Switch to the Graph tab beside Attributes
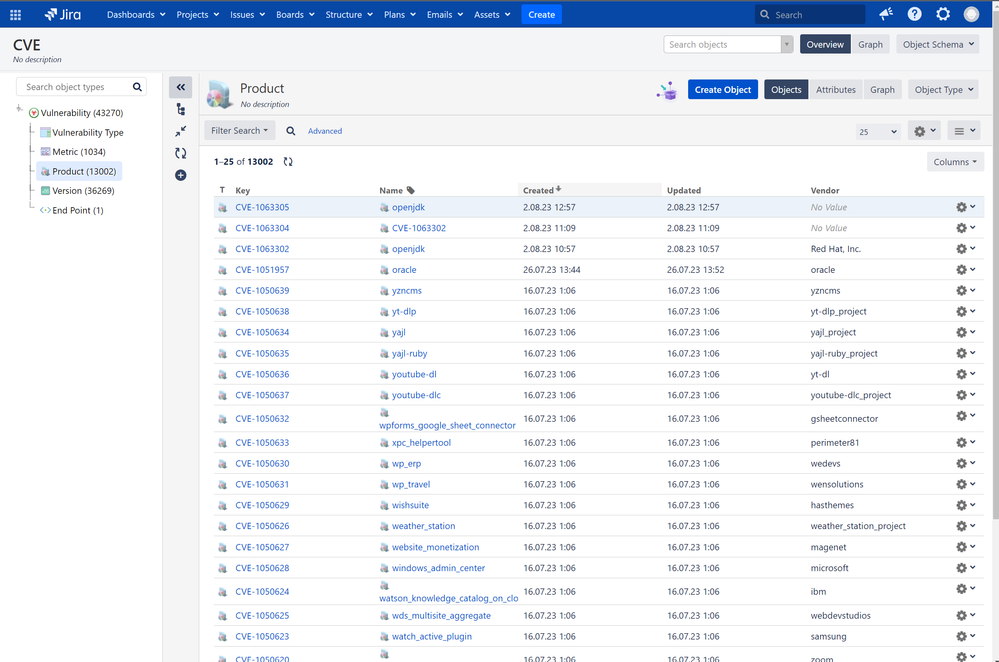 point(882,90)
